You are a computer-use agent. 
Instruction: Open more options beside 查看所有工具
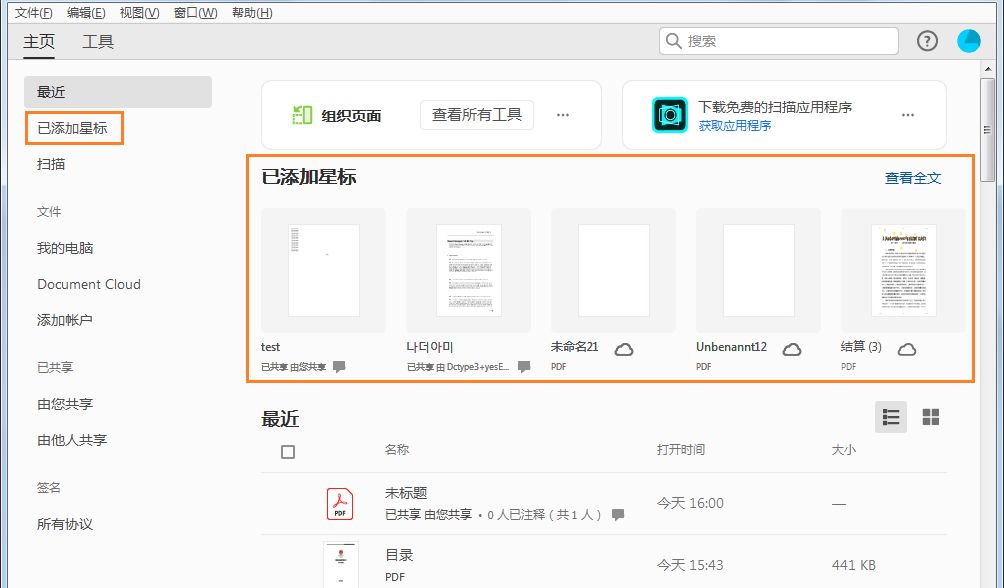564,114
